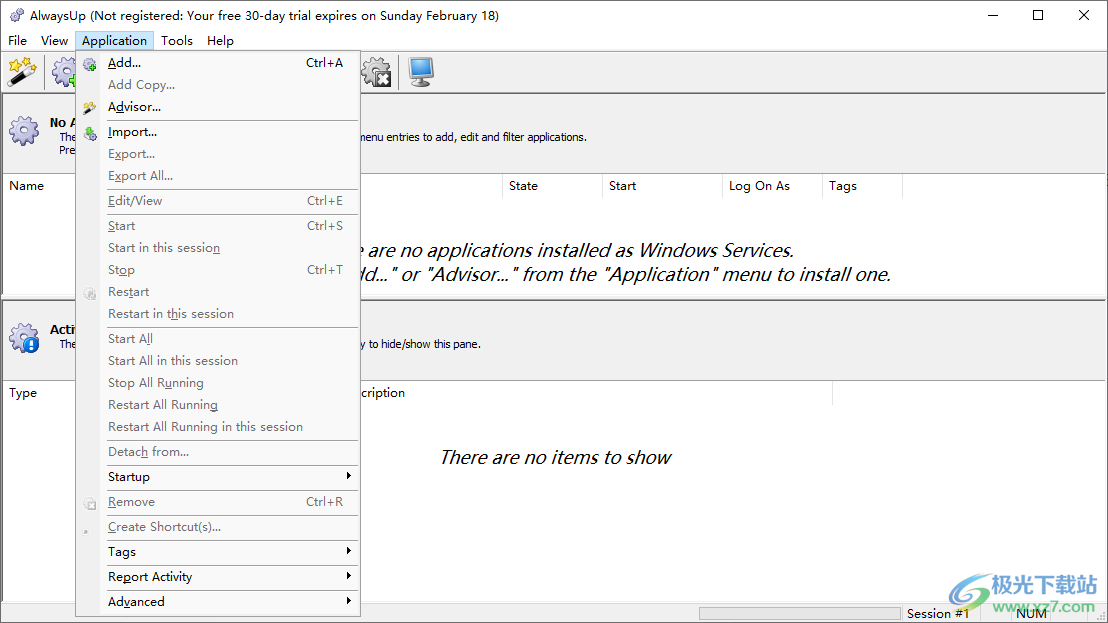Choose Create Shortcut(s)... entry
The width and height of the screenshot is (1108, 623).
point(218,527)
